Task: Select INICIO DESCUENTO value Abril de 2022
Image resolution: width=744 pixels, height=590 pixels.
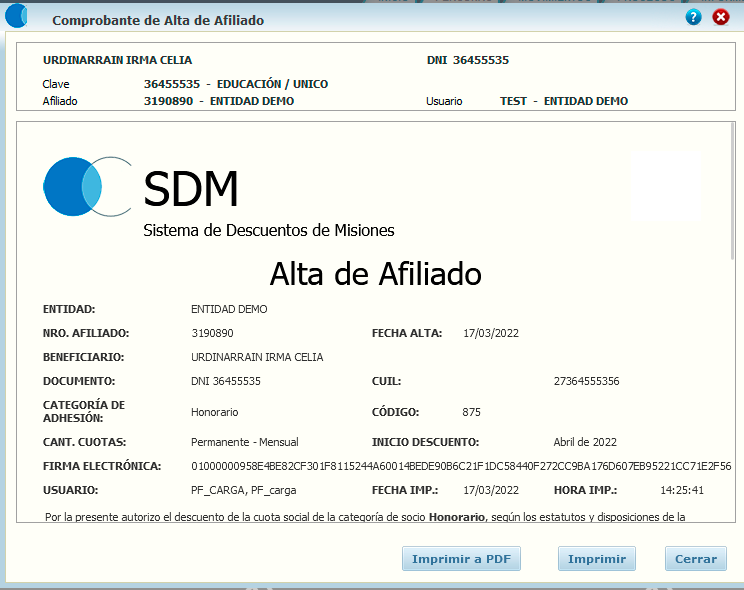Action: pyautogui.click(x=585, y=442)
